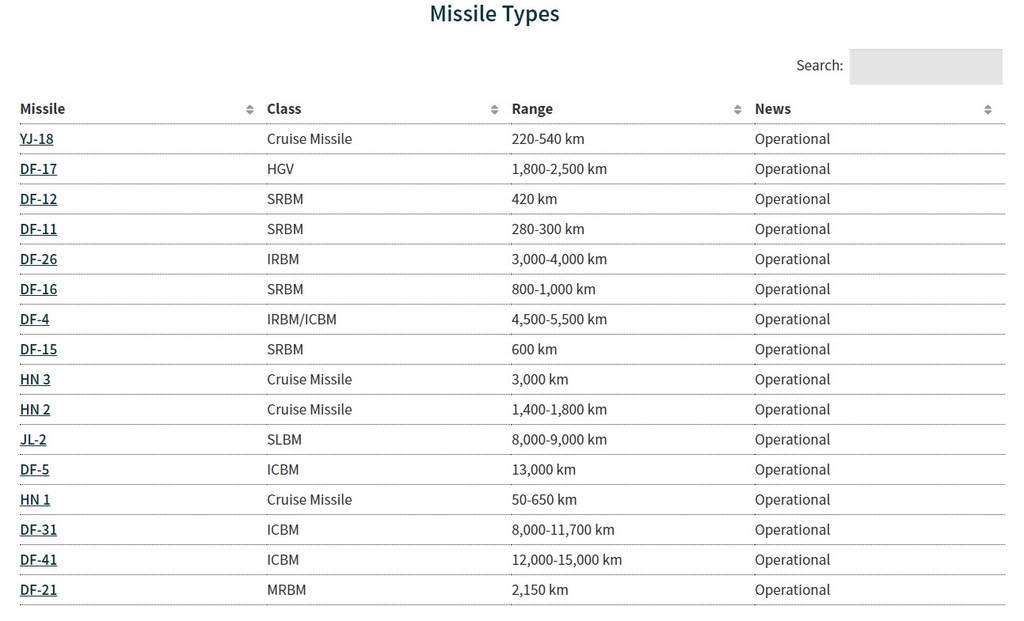Open the YJ-18 missile link
The width and height of the screenshot is (1024, 621).
37,139
